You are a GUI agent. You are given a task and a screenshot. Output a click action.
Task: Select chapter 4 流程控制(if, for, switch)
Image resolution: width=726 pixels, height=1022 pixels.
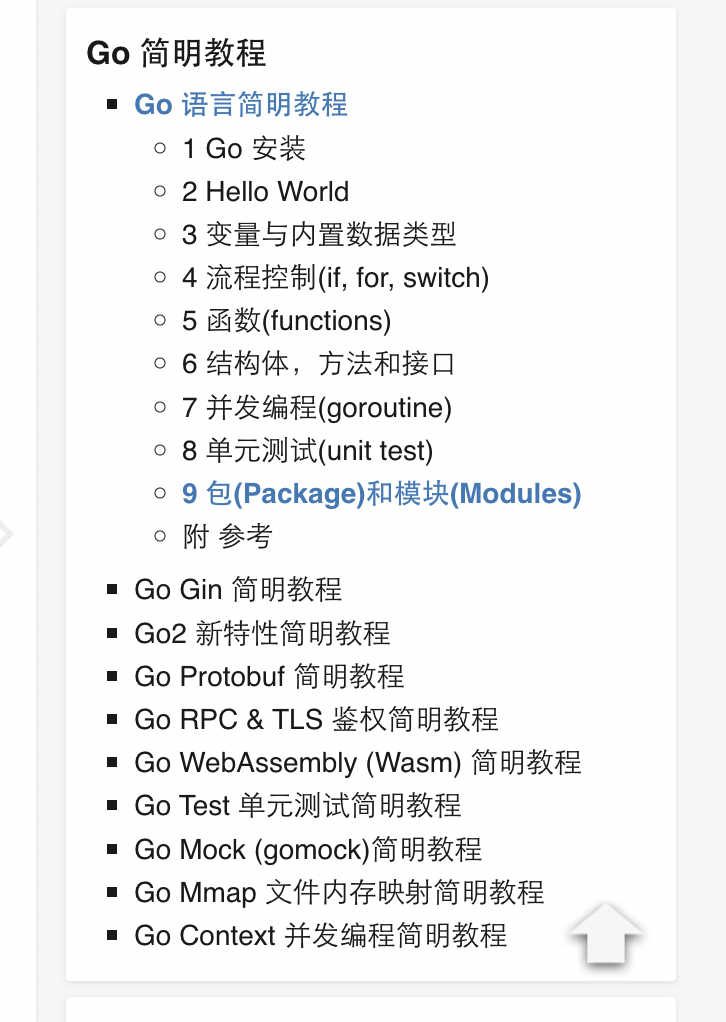336,278
